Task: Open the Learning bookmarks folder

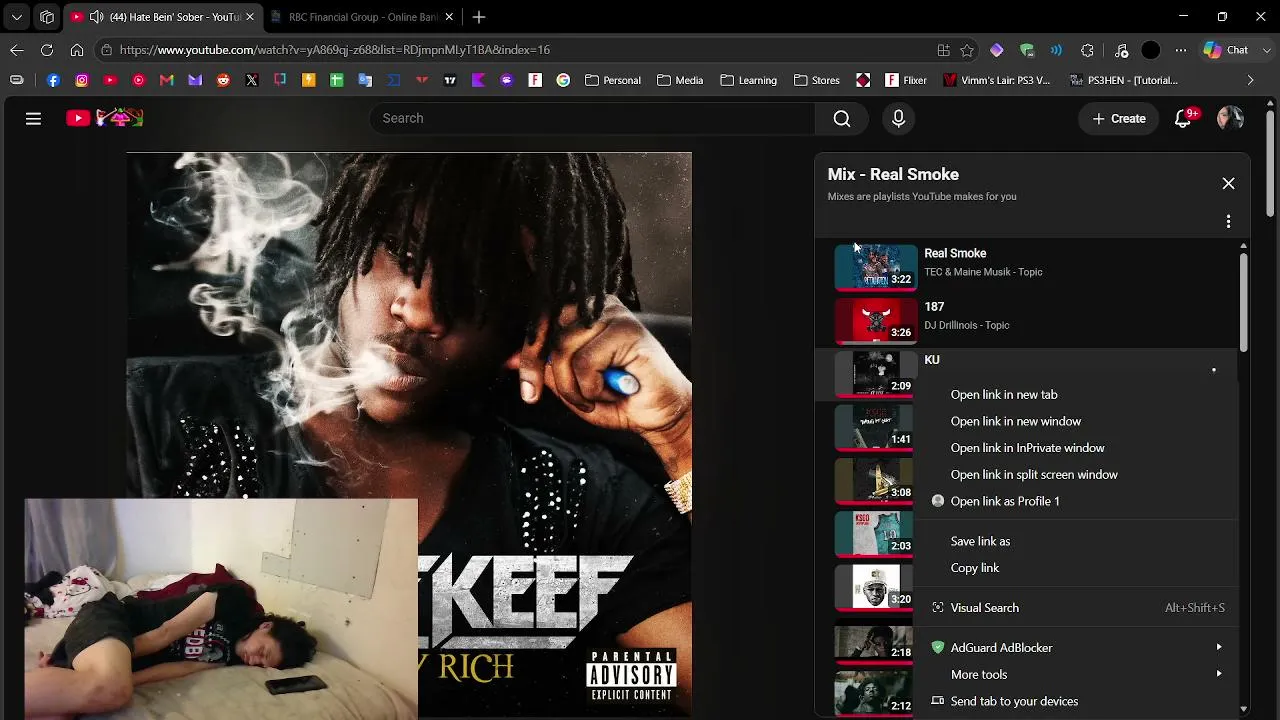Action: (x=748, y=80)
